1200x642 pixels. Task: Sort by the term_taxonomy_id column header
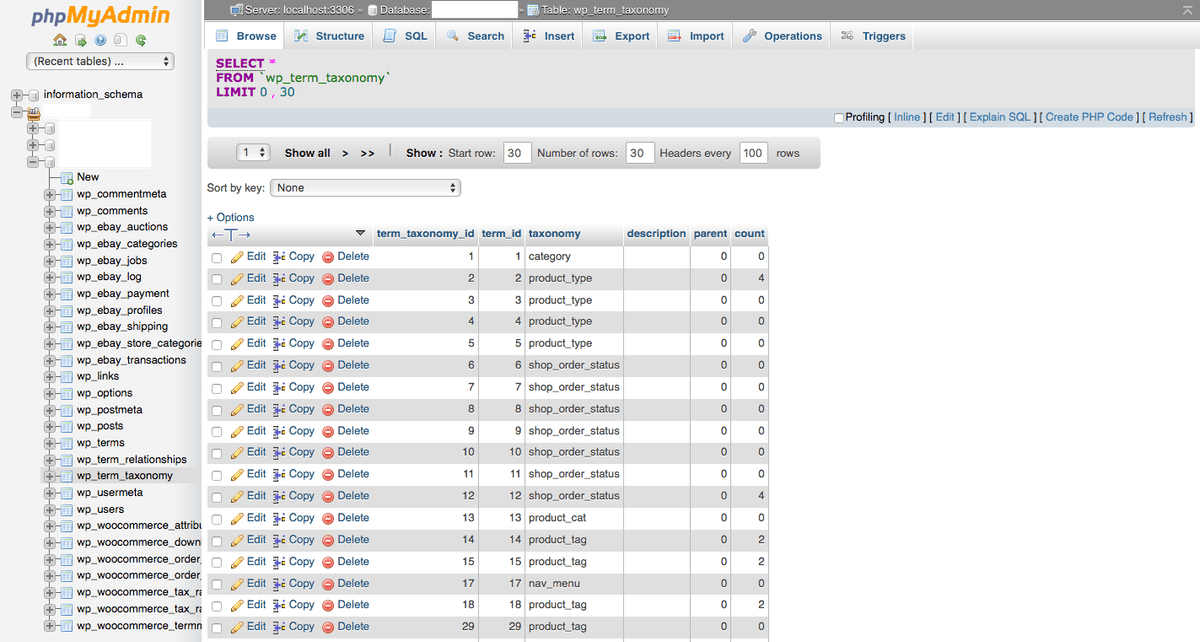[425, 234]
